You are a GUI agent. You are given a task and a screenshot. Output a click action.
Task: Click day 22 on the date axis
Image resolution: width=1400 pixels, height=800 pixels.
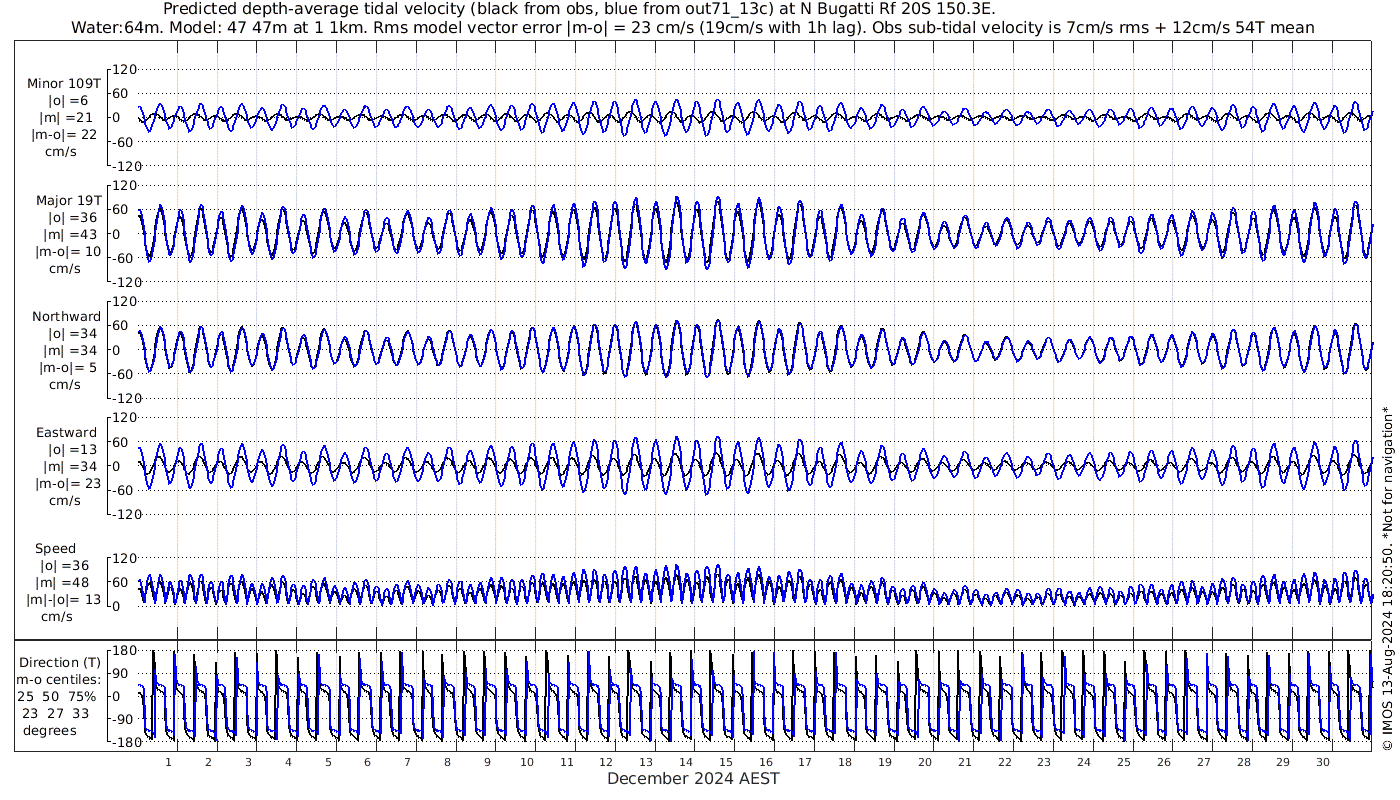(x=1004, y=762)
